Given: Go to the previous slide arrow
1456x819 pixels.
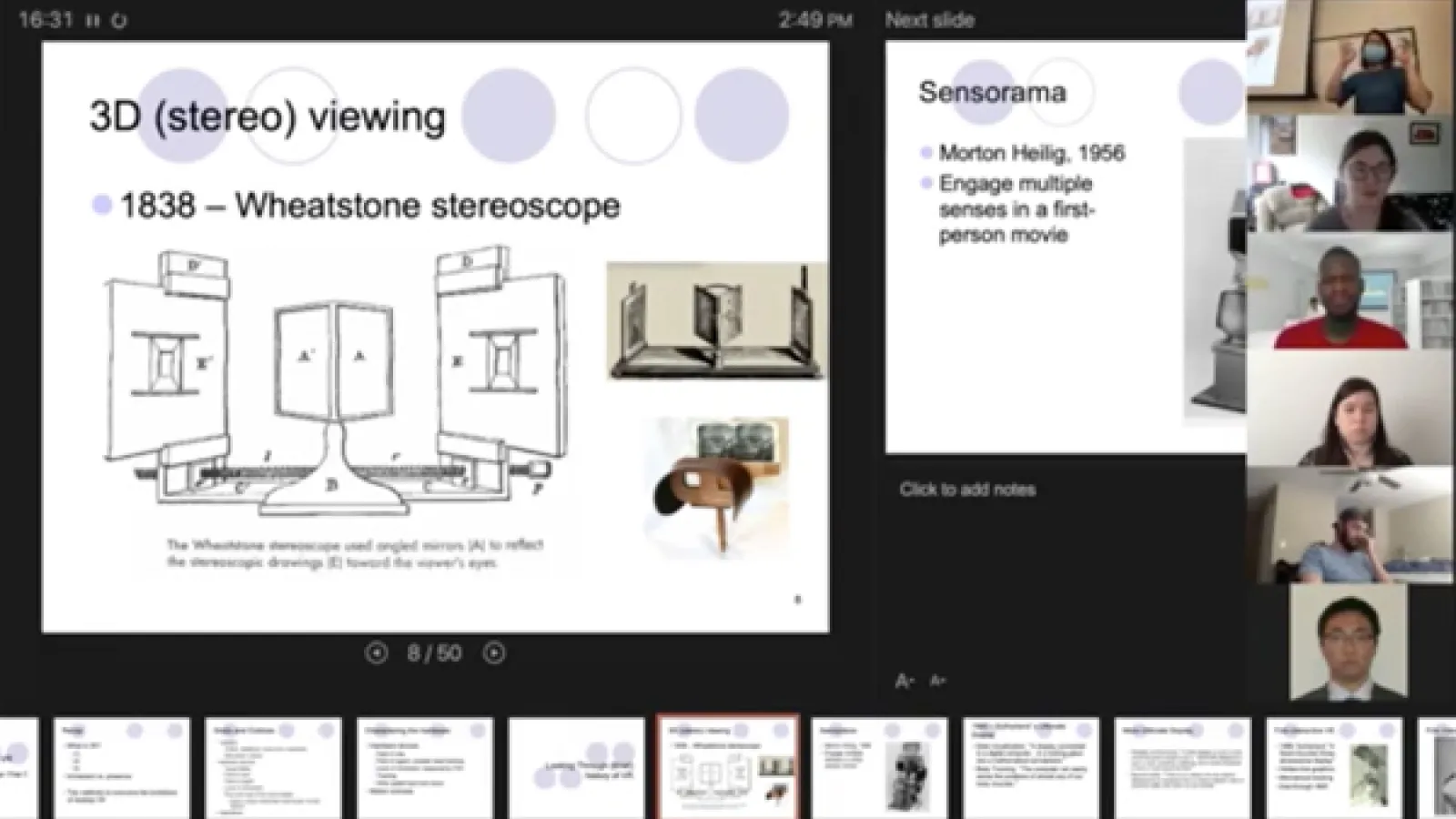Looking at the screenshot, I should click(x=376, y=652).
